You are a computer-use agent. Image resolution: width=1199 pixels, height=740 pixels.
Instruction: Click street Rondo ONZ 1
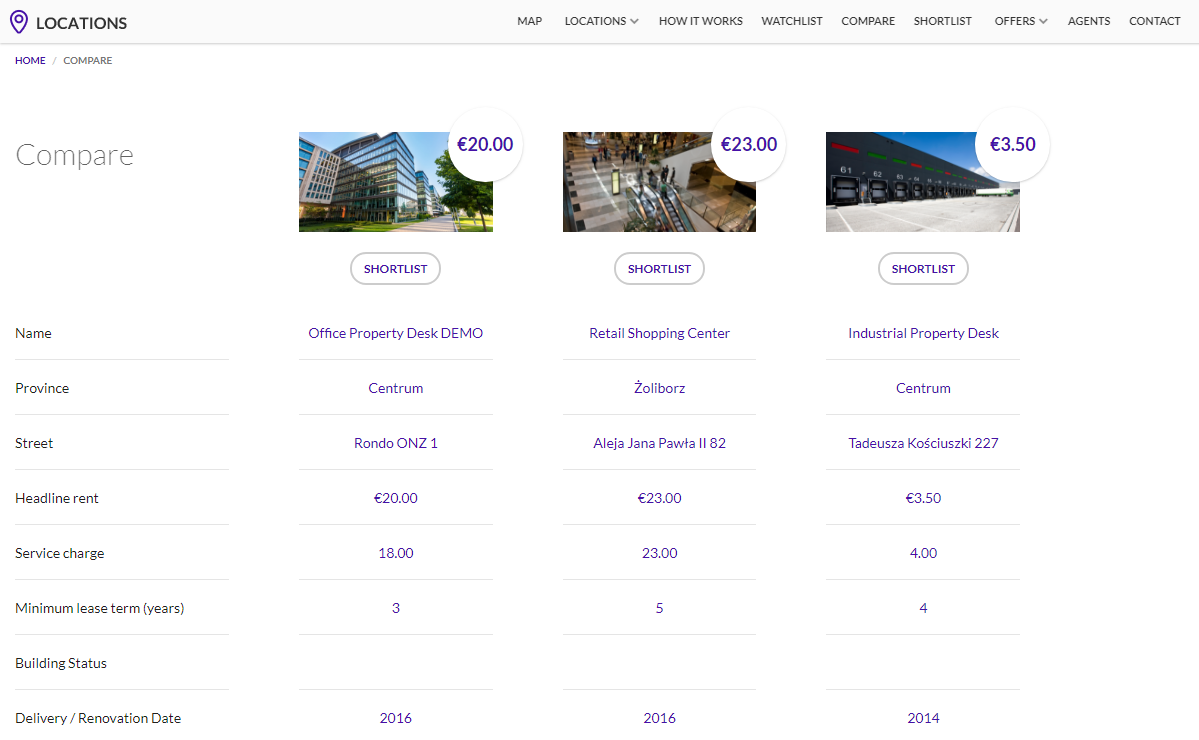pos(395,443)
